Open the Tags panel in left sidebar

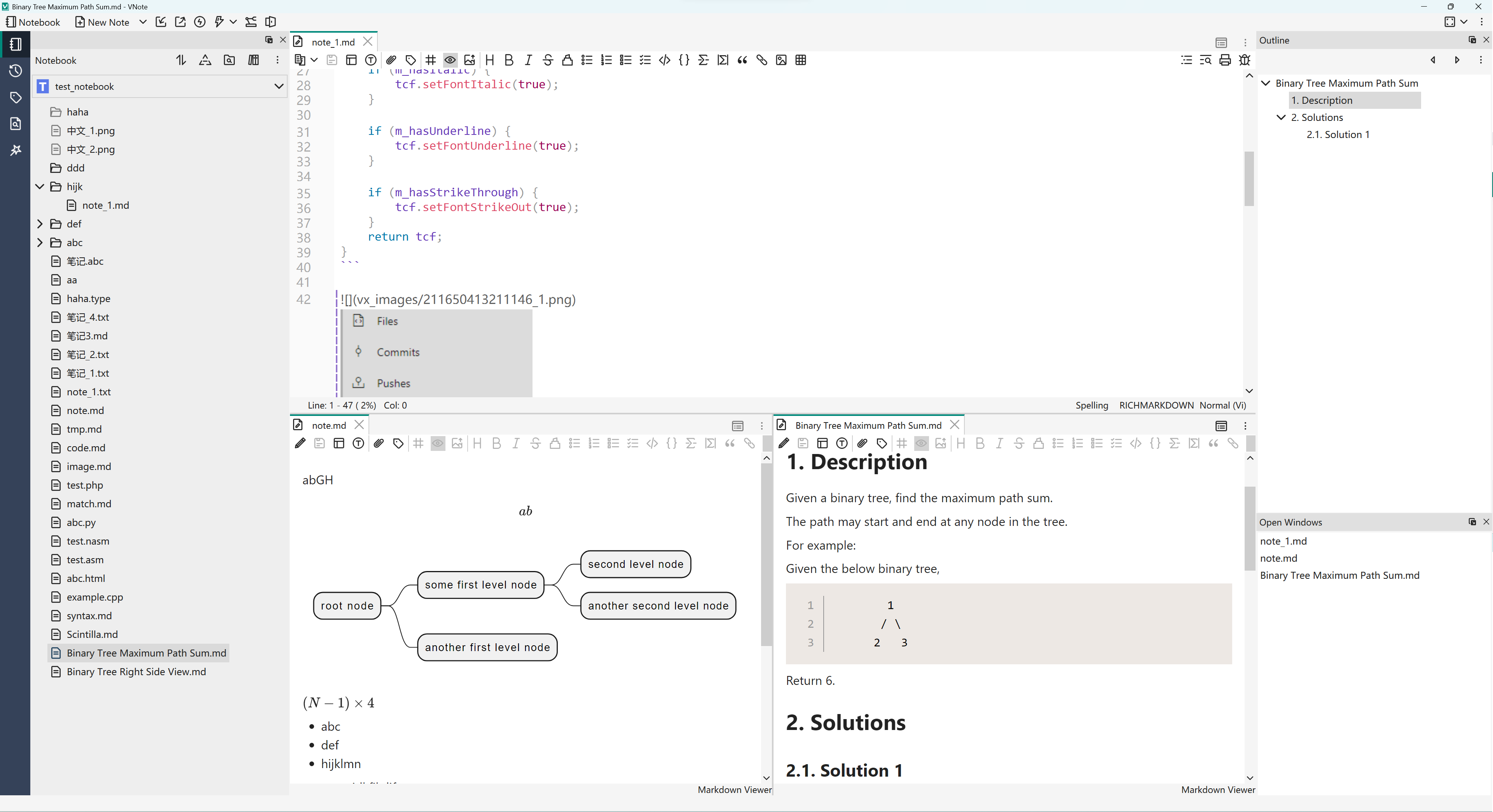click(16, 98)
